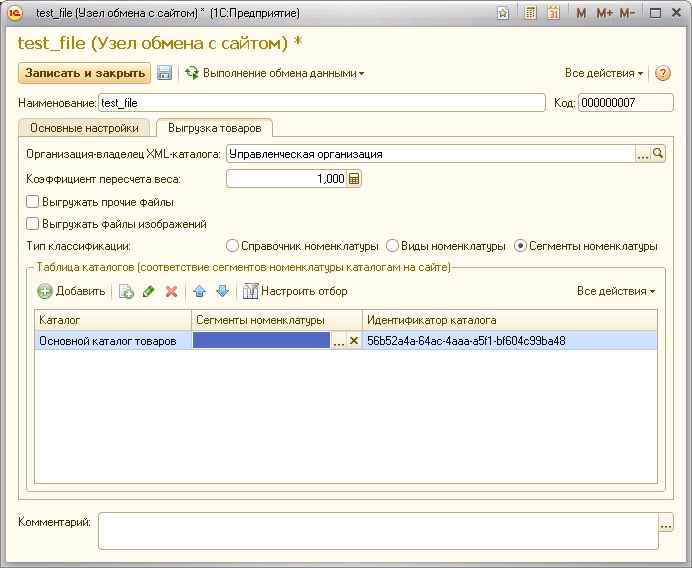
Task: Select Виды номенклатуры radio option
Action: tap(393, 246)
